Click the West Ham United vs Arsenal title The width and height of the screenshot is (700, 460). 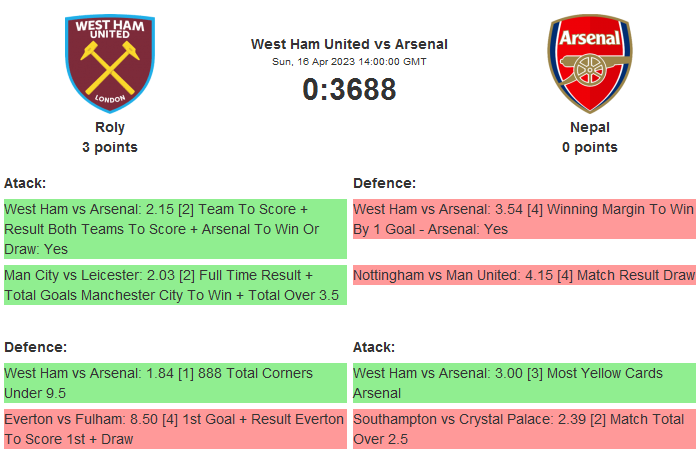[x=349, y=44]
